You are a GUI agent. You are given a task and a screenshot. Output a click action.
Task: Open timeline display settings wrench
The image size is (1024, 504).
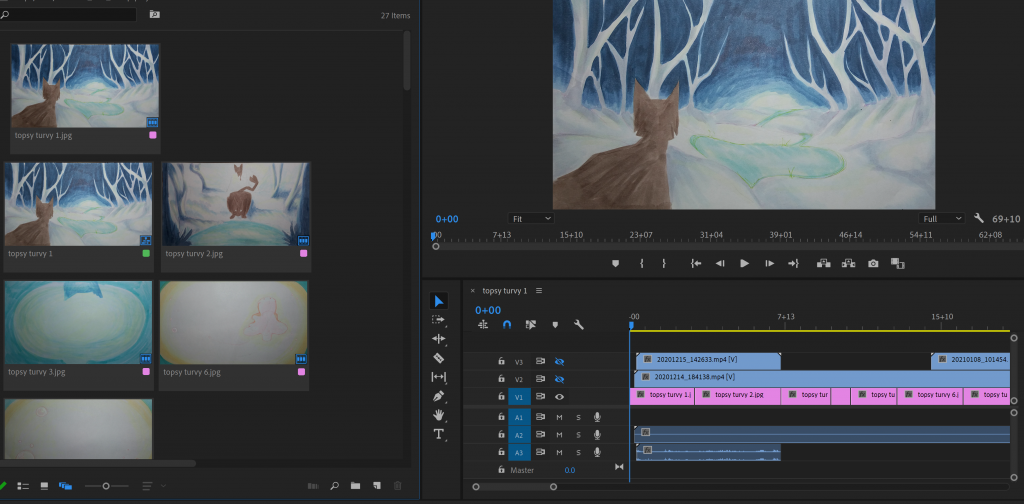pos(579,324)
